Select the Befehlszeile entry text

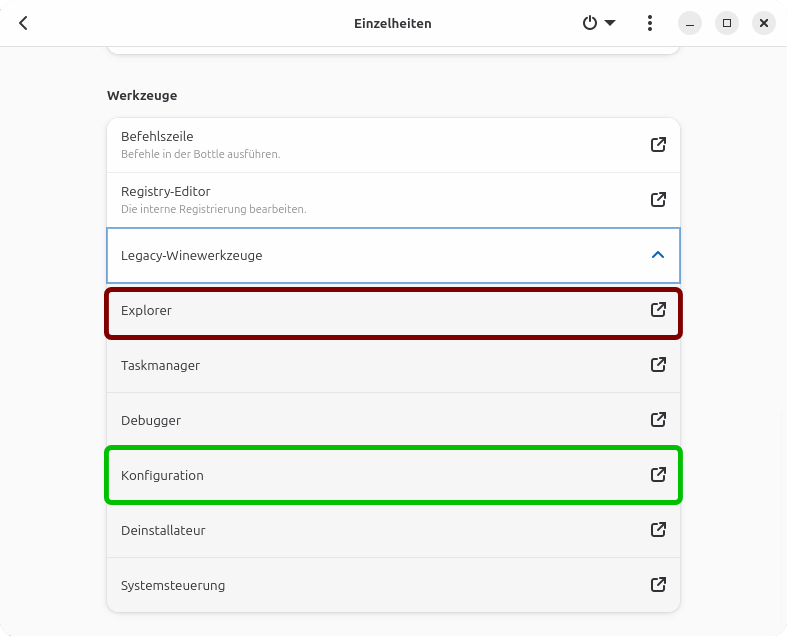(157, 136)
